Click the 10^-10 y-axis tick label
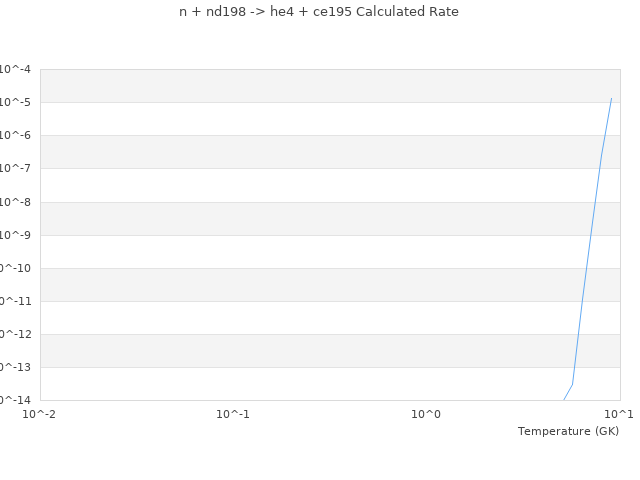 [x=14, y=268]
